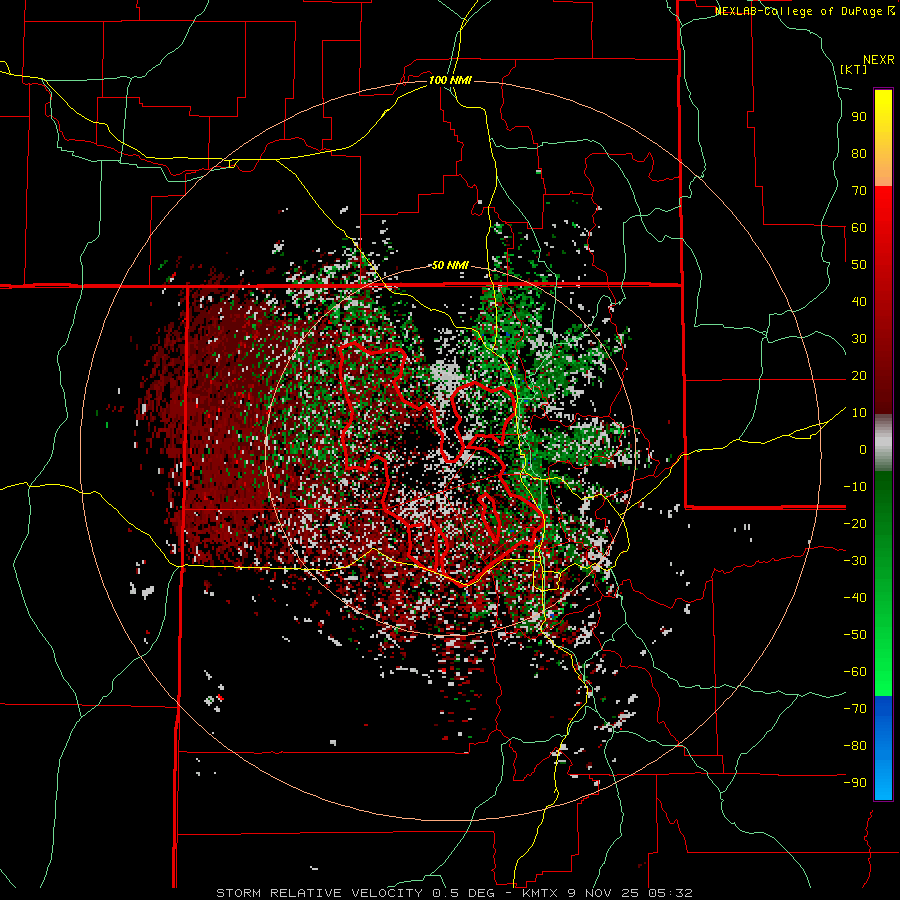This screenshot has height=900, width=900.
Task: Click the 40 value on the velocity scale
Action: tap(859, 302)
